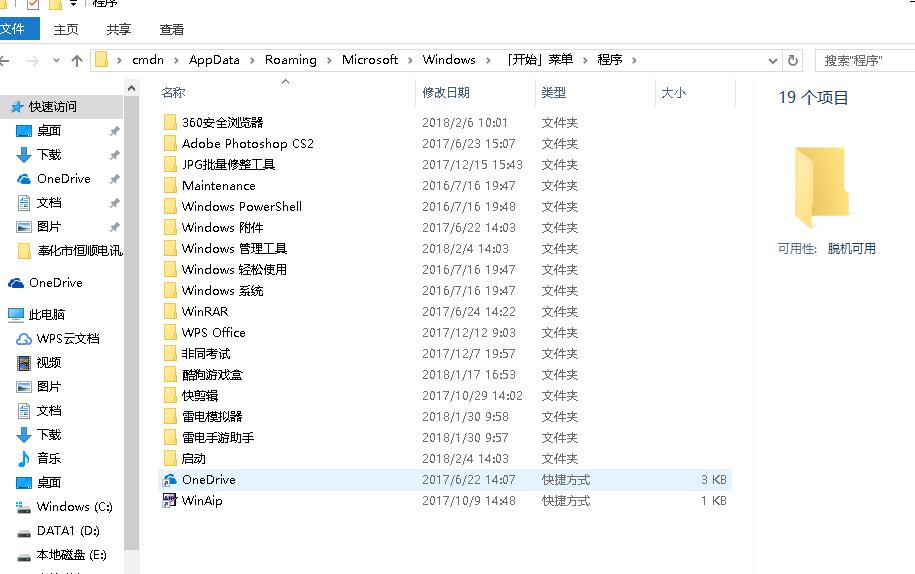Select JPG批量修整工具 folder icon
The width and height of the screenshot is (915, 574).
coord(170,164)
